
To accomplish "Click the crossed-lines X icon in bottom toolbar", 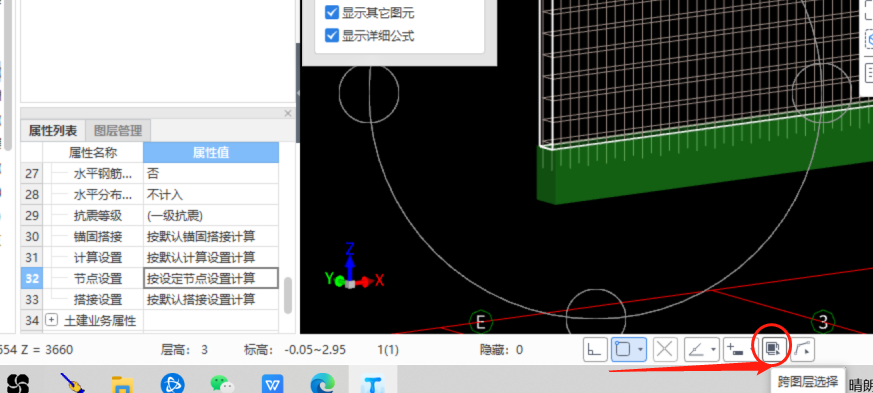I will click(x=665, y=350).
